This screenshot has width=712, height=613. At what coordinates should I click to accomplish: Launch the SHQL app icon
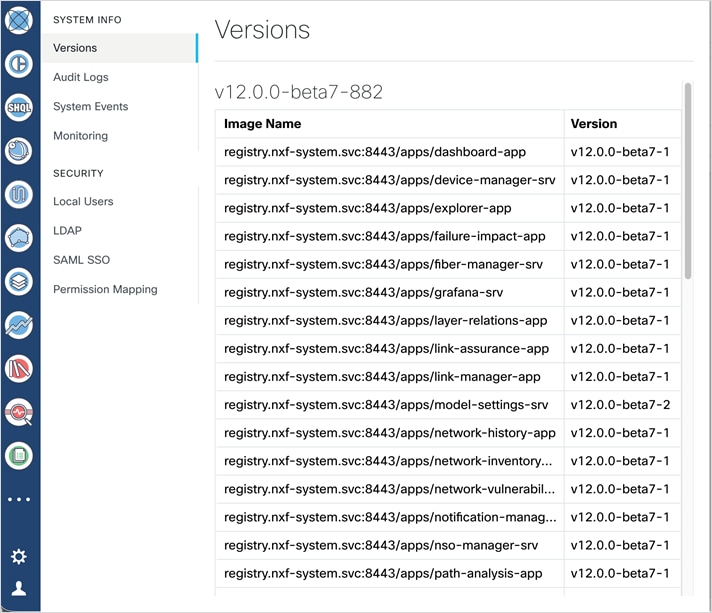click(19, 107)
